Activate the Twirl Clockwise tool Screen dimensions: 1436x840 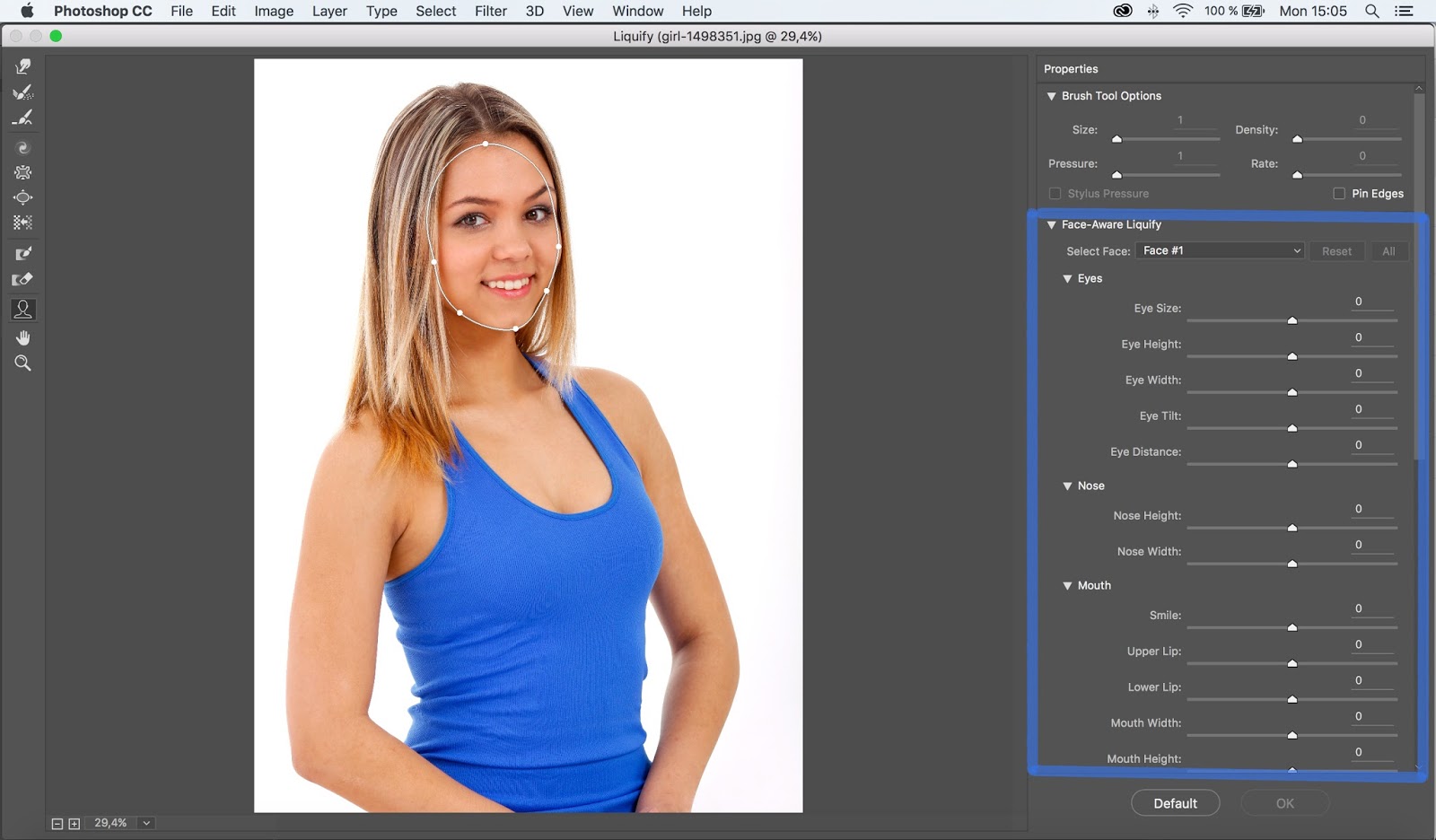tap(22, 147)
